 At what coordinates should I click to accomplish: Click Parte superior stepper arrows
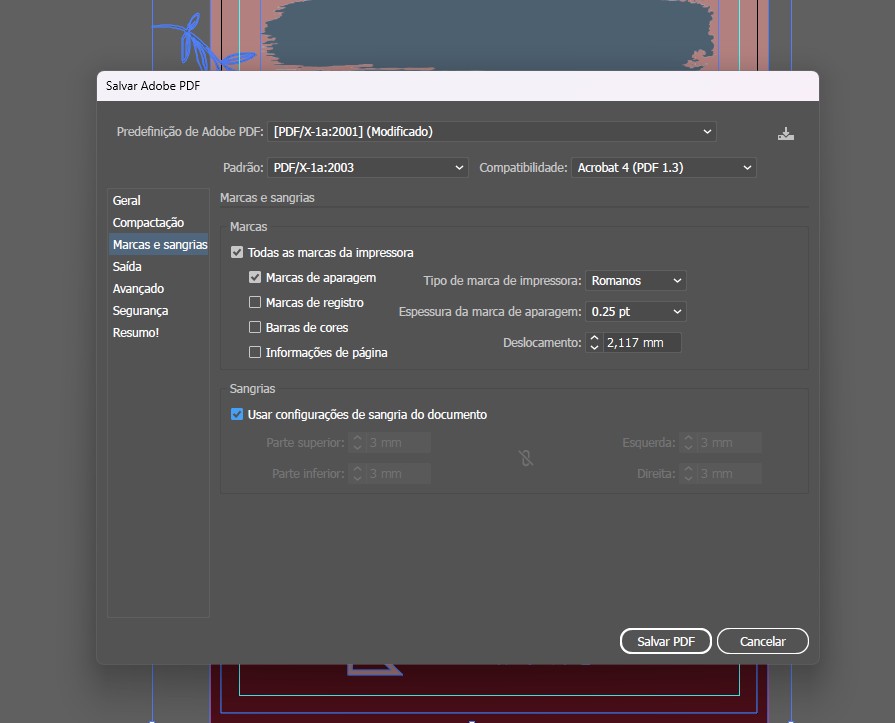tap(357, 443)
